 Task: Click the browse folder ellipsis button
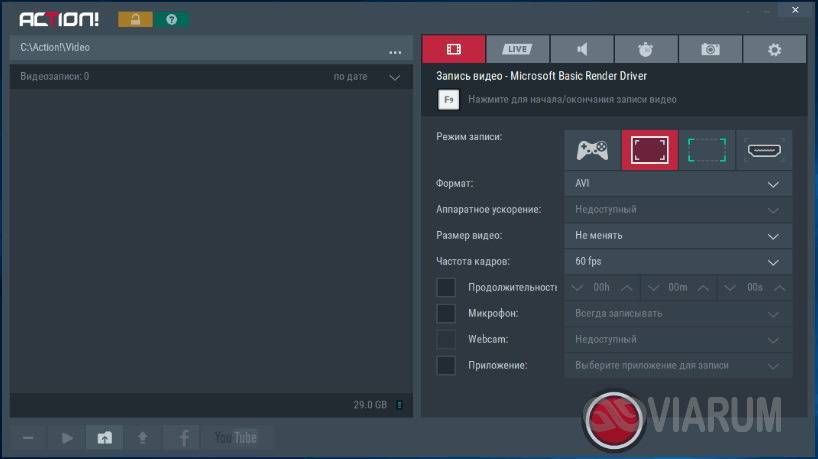coord(395,50)
